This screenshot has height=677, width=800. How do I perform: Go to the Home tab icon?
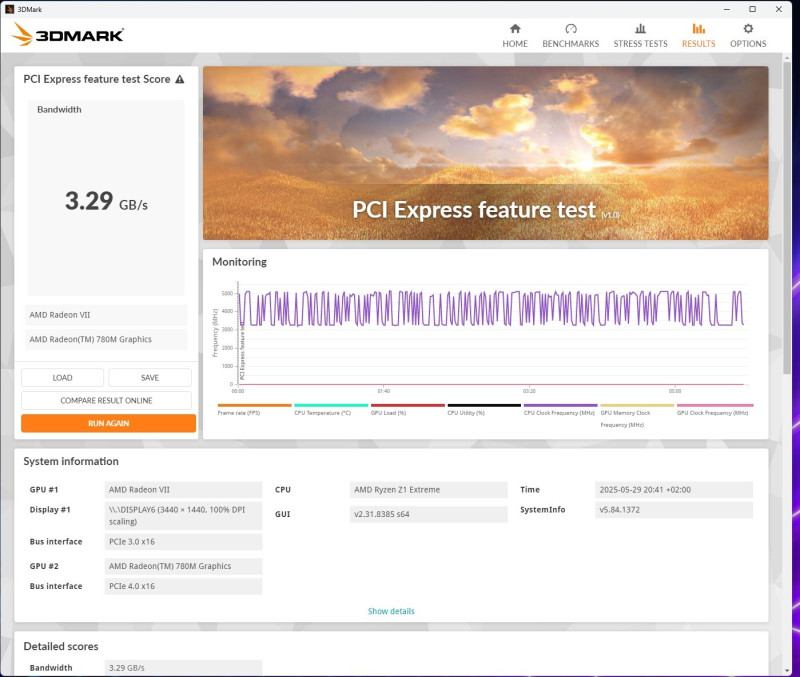click(x=515, y=29)
